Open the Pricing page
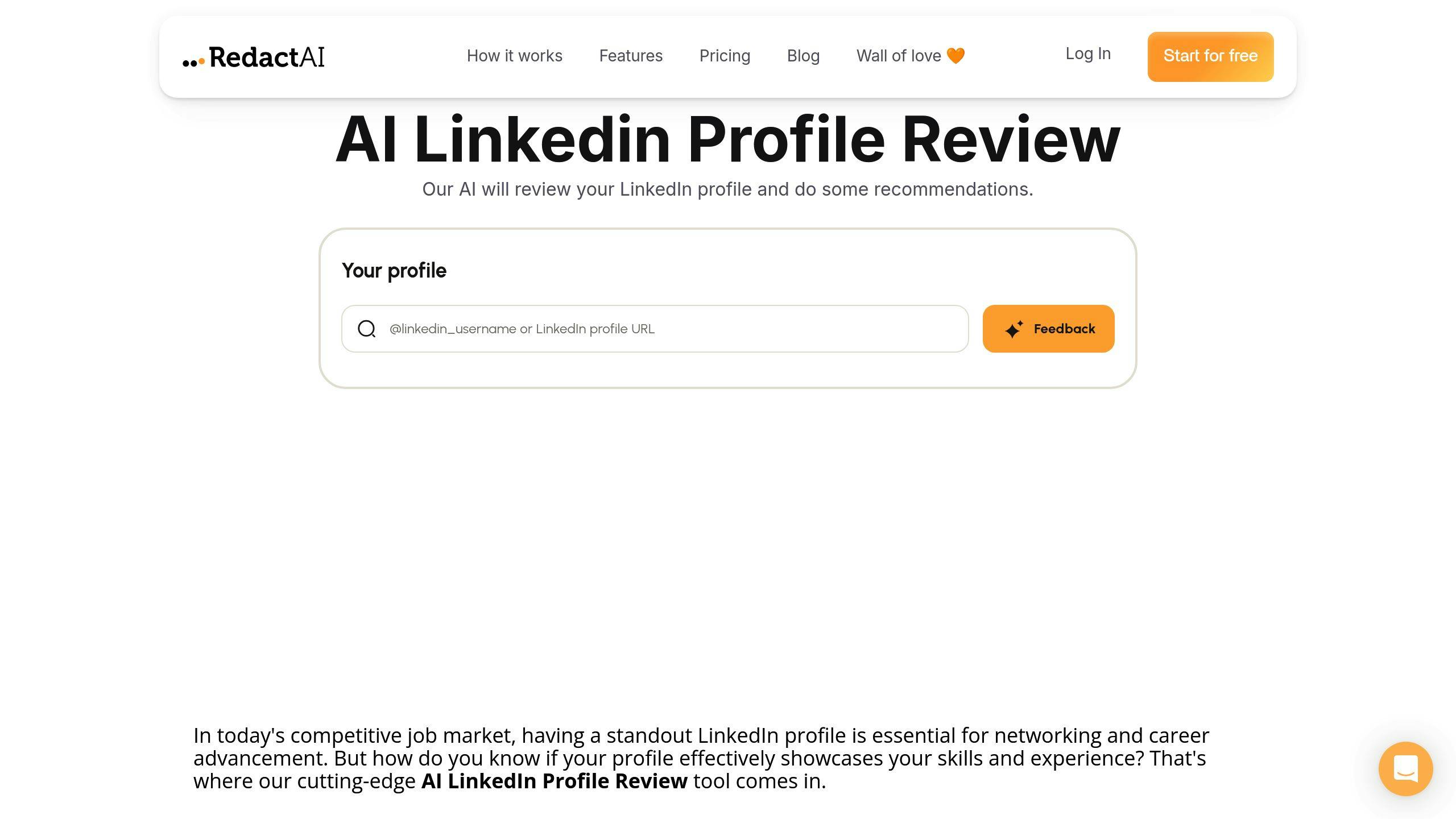The image size is (1456, 819). 725,56
